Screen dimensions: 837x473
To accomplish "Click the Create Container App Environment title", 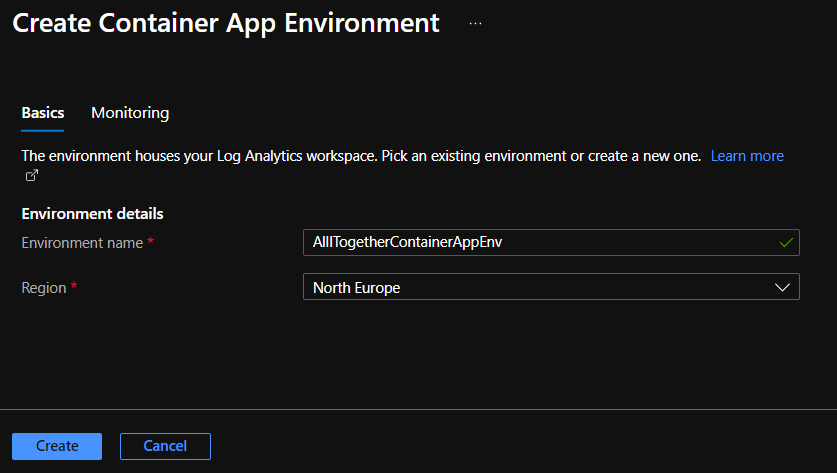I will point(226,23).
